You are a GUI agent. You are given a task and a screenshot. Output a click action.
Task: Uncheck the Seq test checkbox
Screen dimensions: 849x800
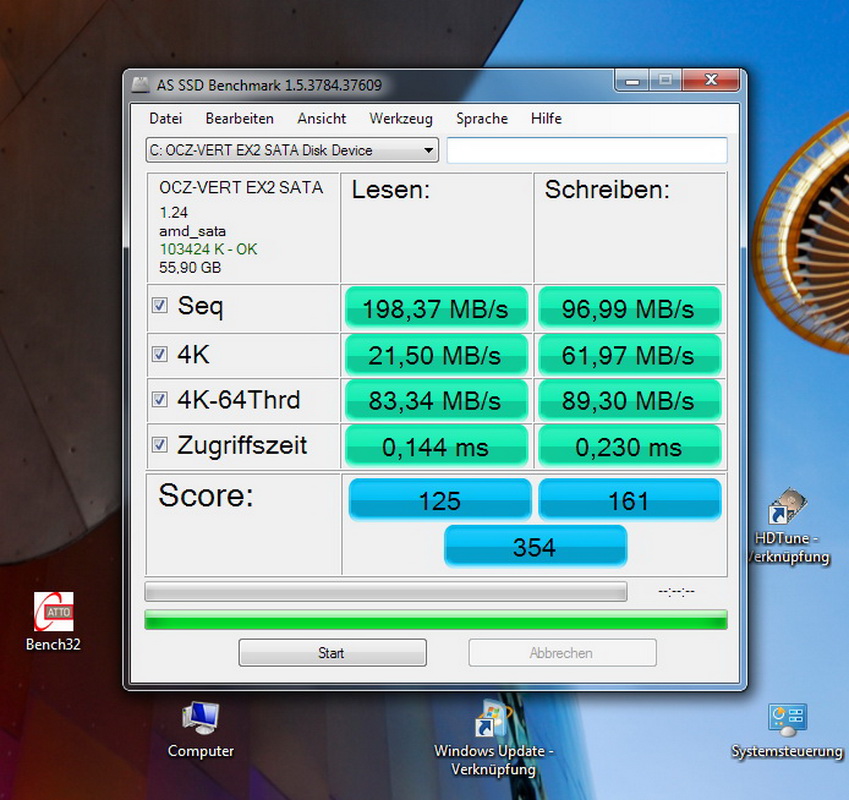pos(159,305)
